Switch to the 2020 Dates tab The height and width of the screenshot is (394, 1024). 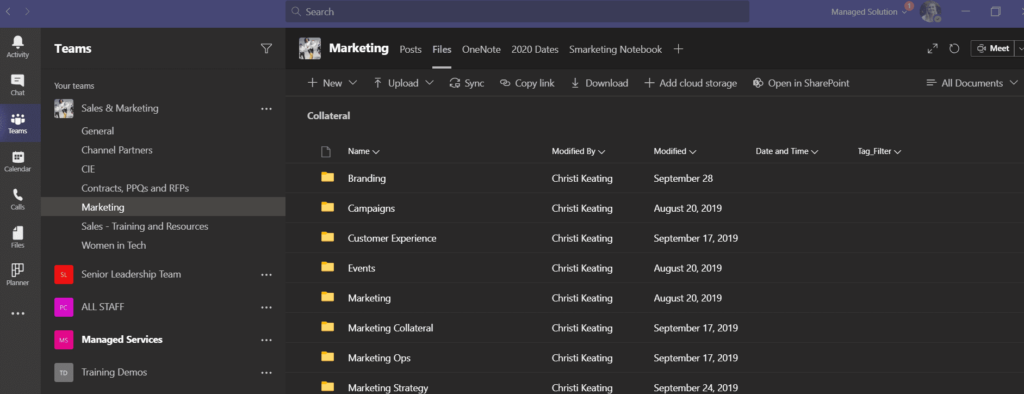535,49
